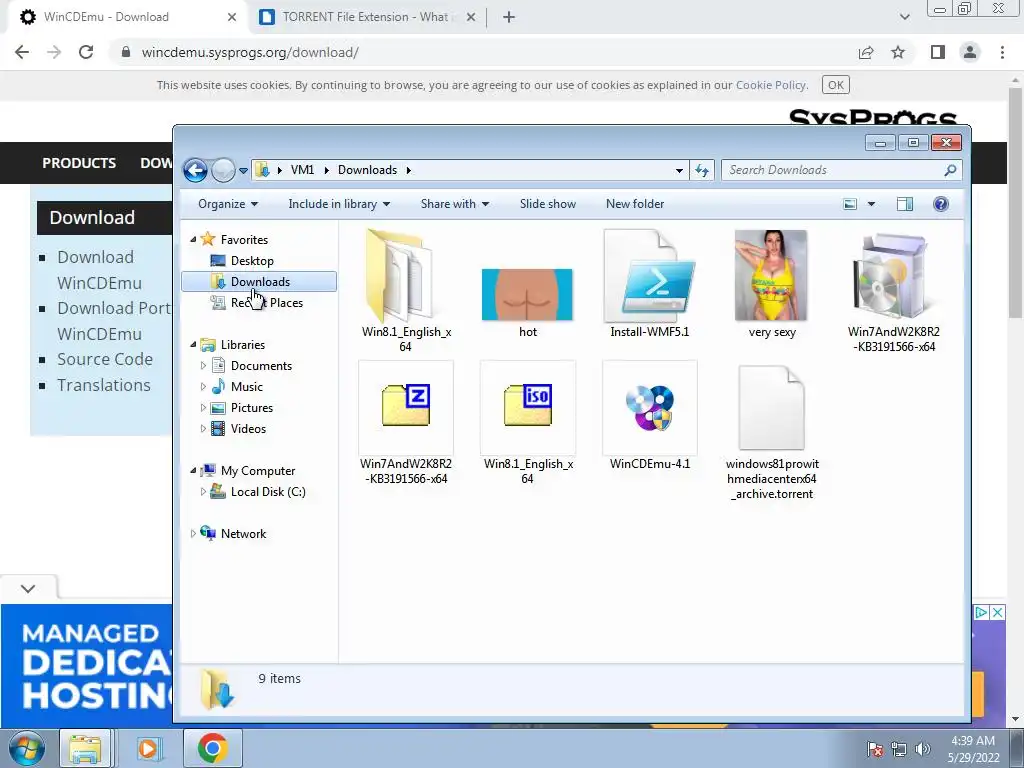This screenshot has height=768, width=1024.
Task: Open the address bar history dropdown
Action: click(679, 170)
